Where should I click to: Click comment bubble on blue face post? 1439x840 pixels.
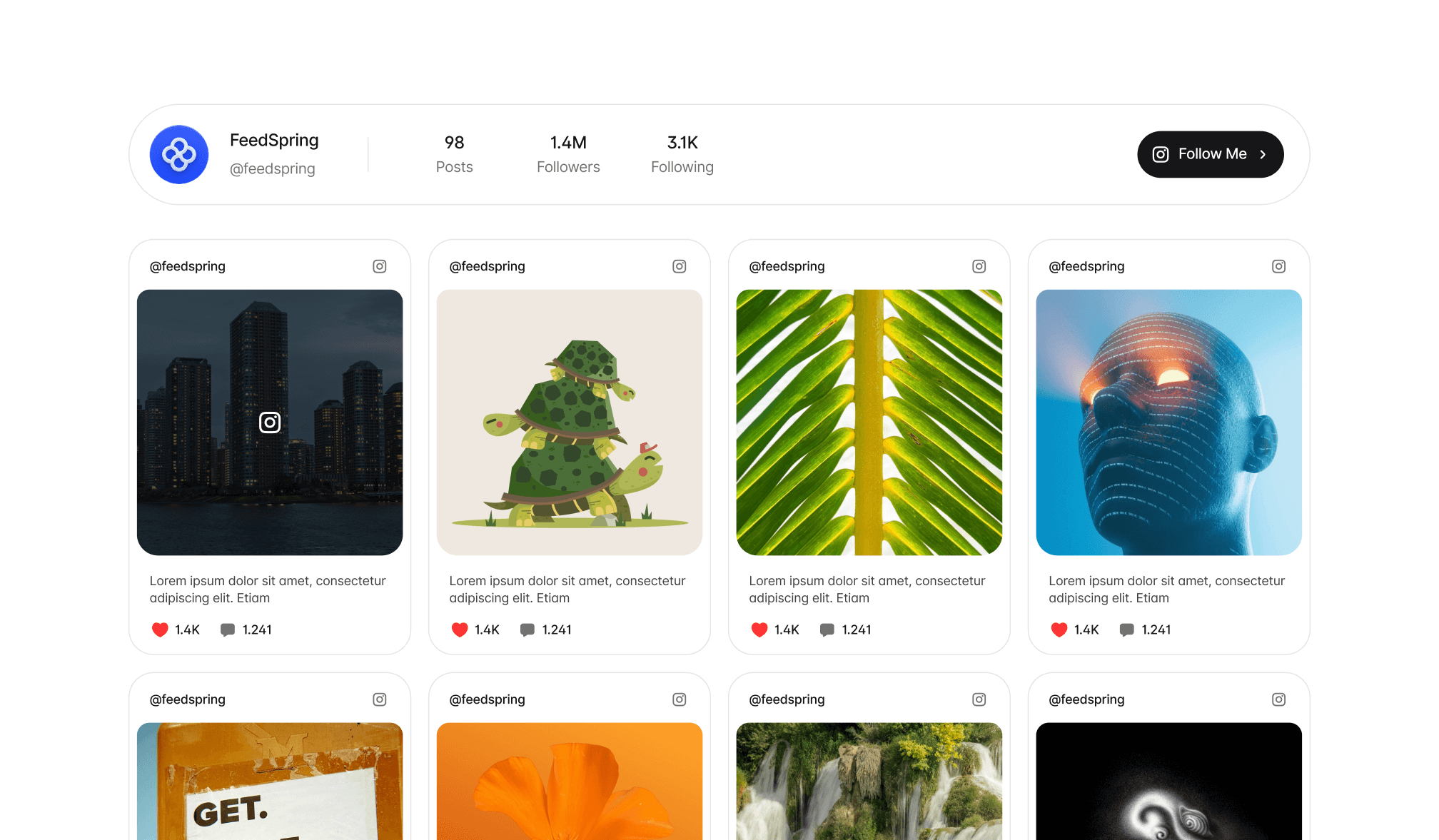pyautogui.click(x=1127, y=629)
